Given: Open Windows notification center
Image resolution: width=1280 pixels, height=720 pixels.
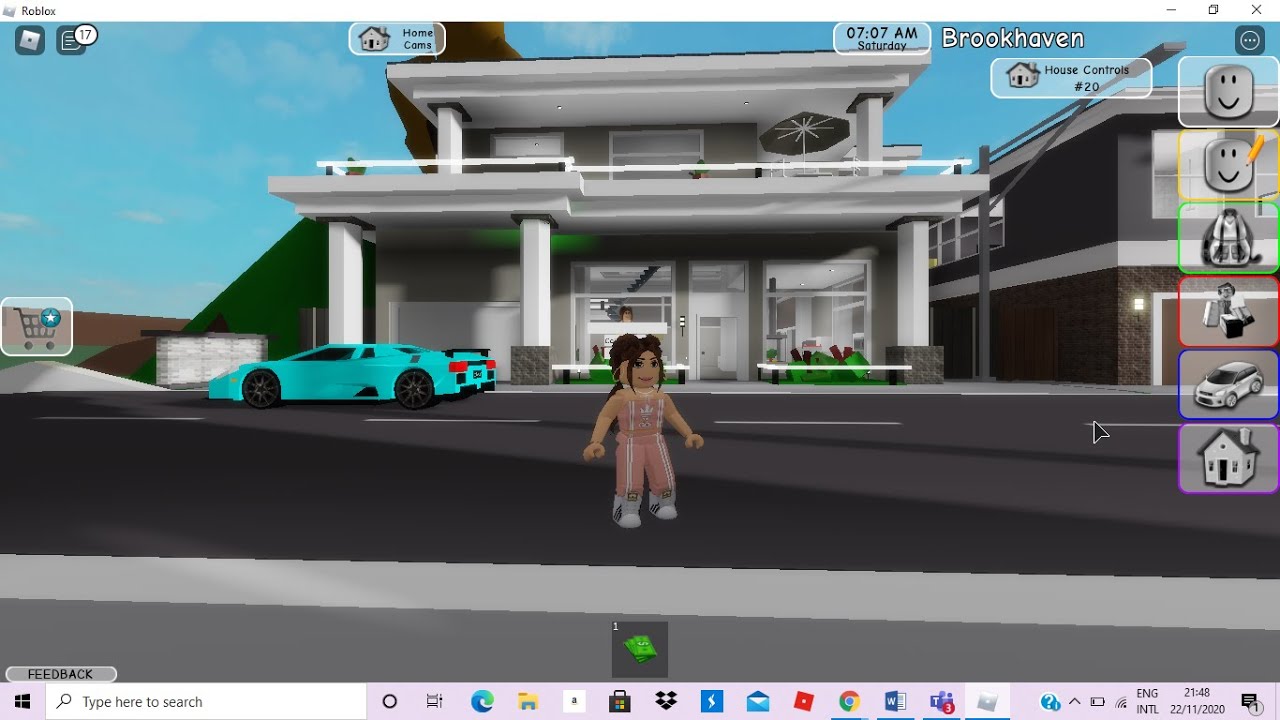Looking at the screenshot, I should [1250, 702].
